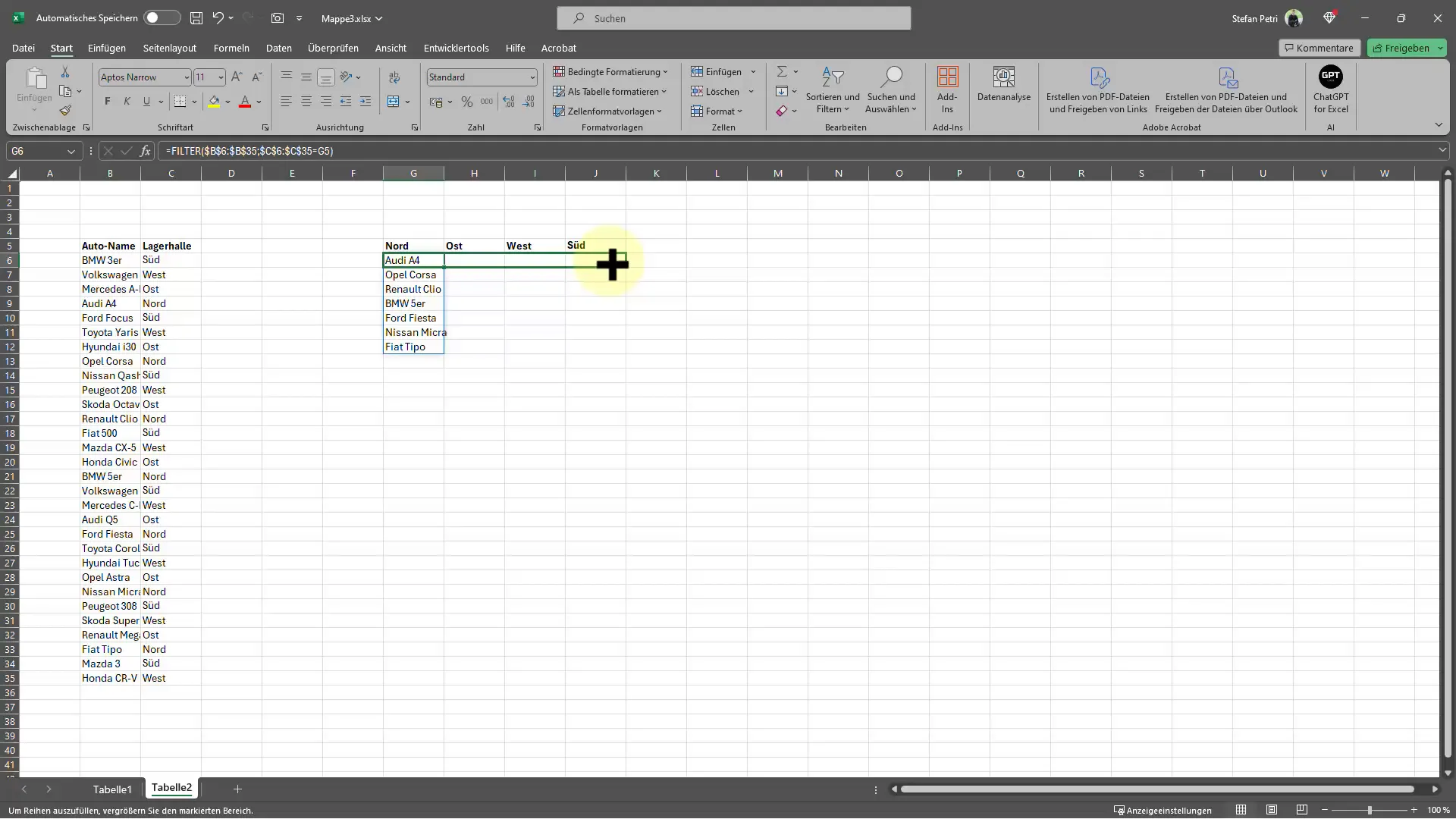This screenshot has width=1456, height=819.
Task: Toggle bottom vertical alignment
Action: coord(326,77)
